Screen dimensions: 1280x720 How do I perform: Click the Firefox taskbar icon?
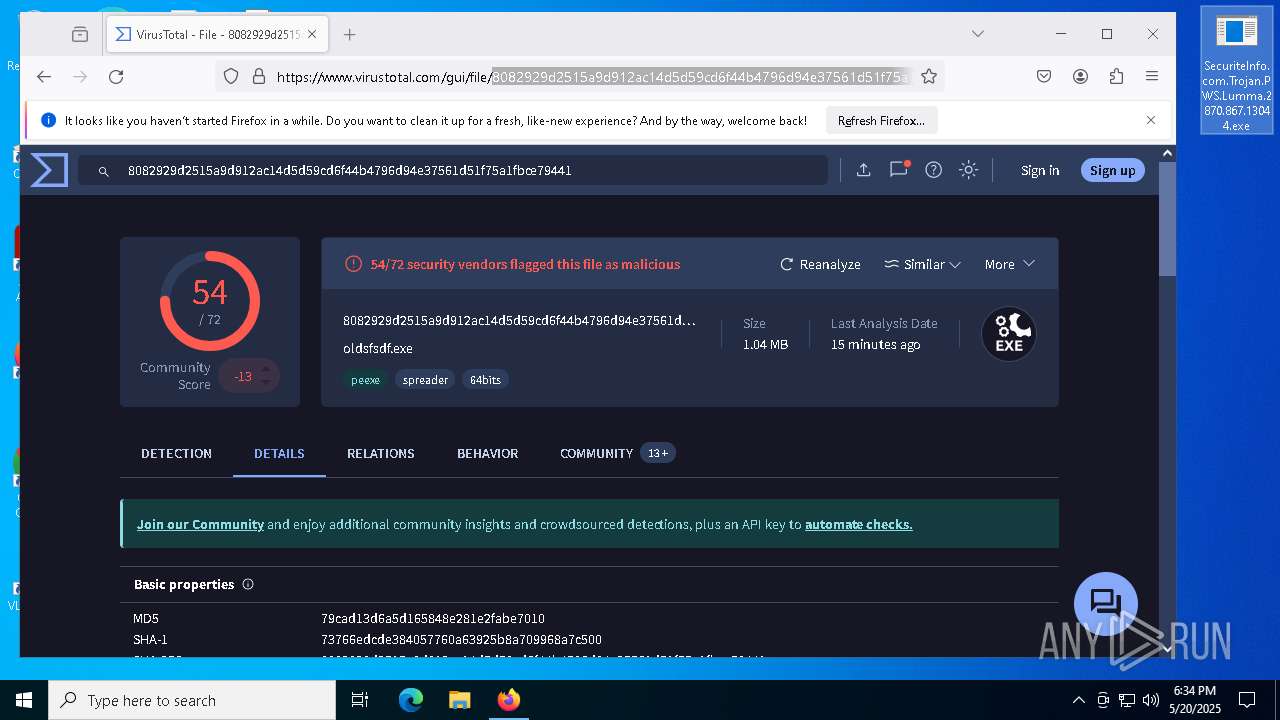(508, 700)
